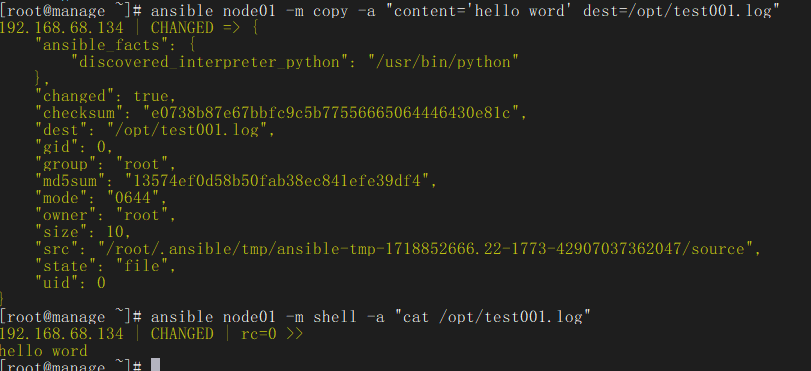
Task: Click the first ansible copy command line
Action: click(x=389, y=11)
